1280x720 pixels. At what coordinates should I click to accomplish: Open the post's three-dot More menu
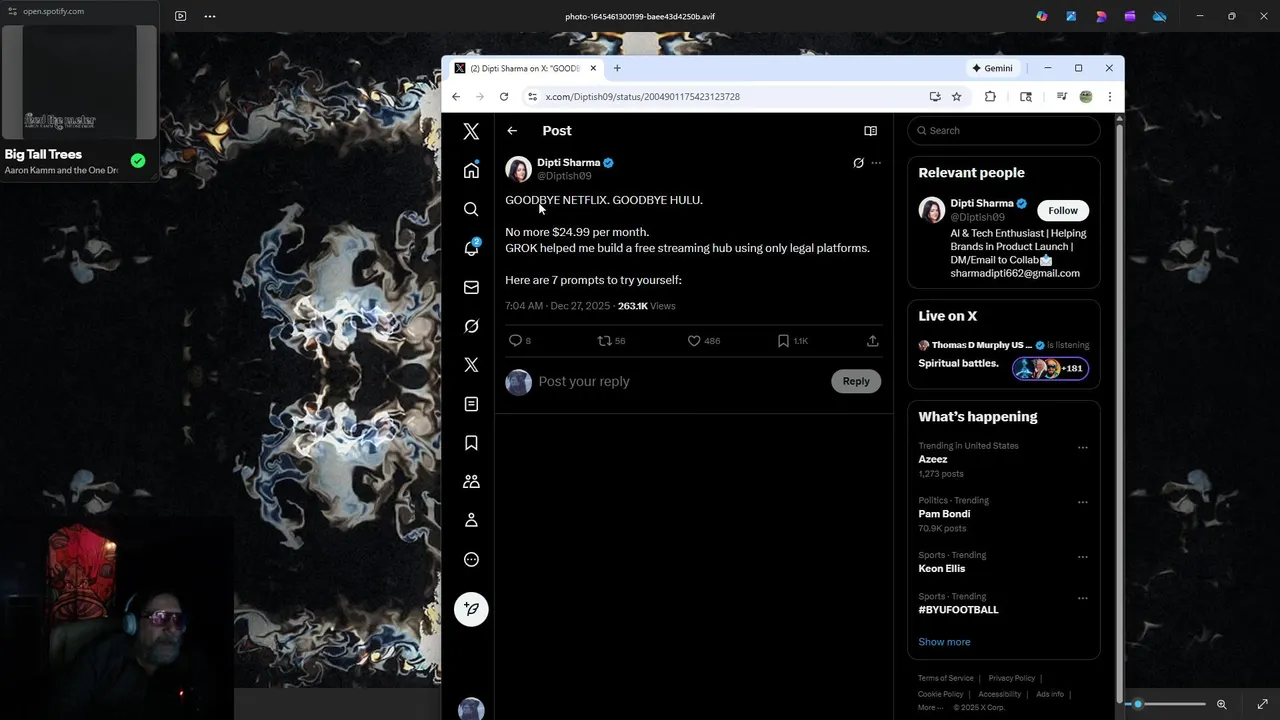tap(876, 163)
